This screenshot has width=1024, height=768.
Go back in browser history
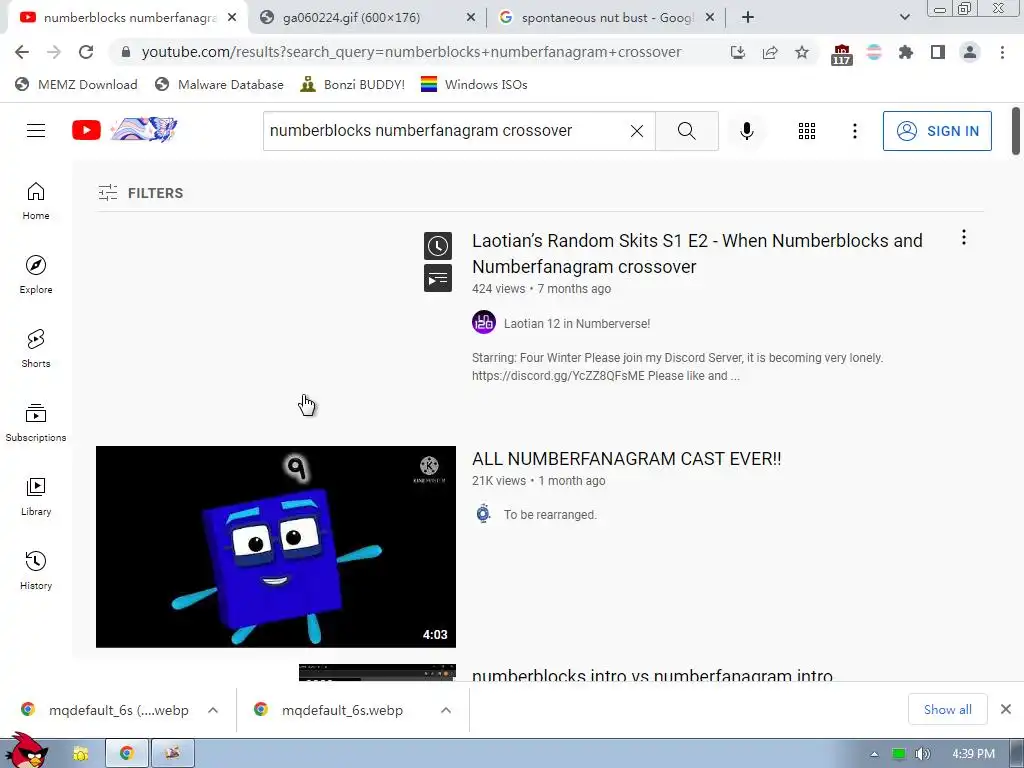coord(22,52)
